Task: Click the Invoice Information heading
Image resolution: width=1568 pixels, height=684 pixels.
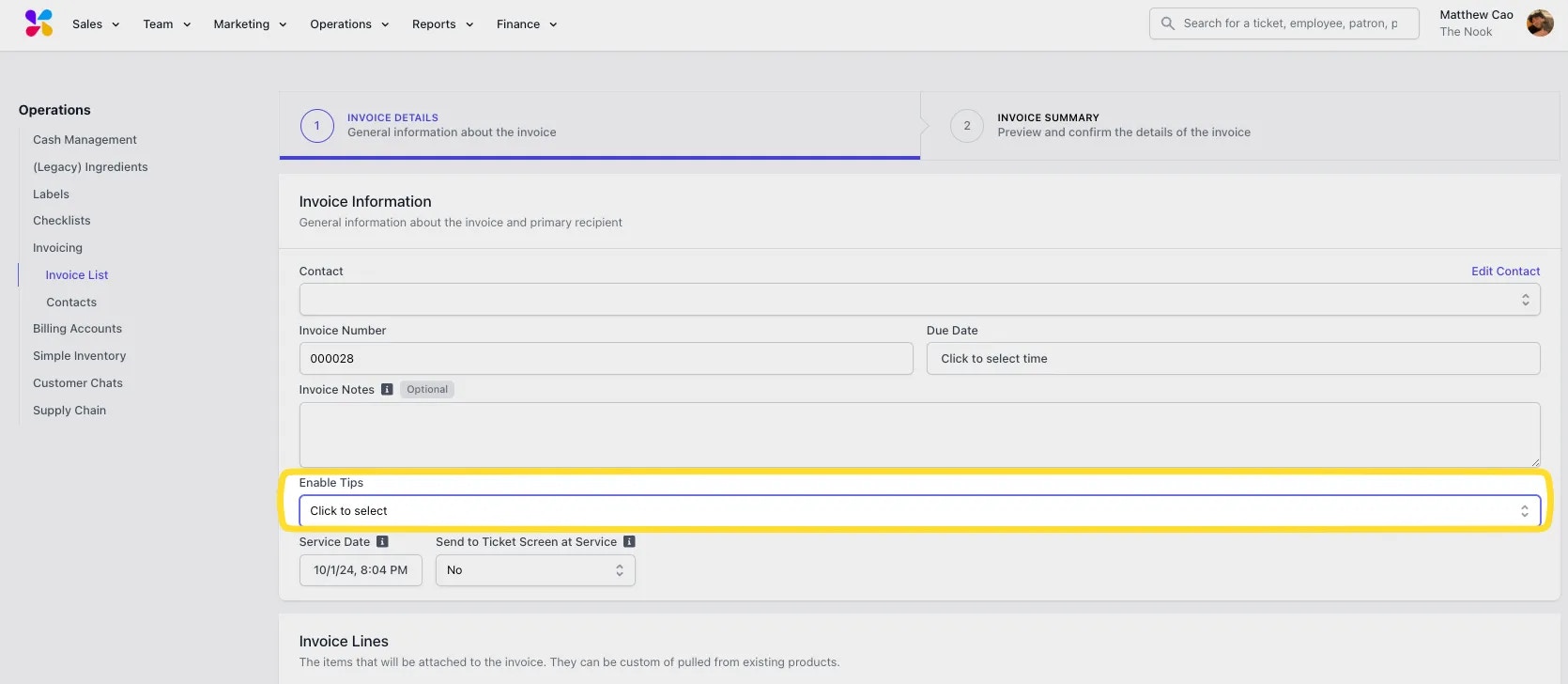Action: click(365, 202)
